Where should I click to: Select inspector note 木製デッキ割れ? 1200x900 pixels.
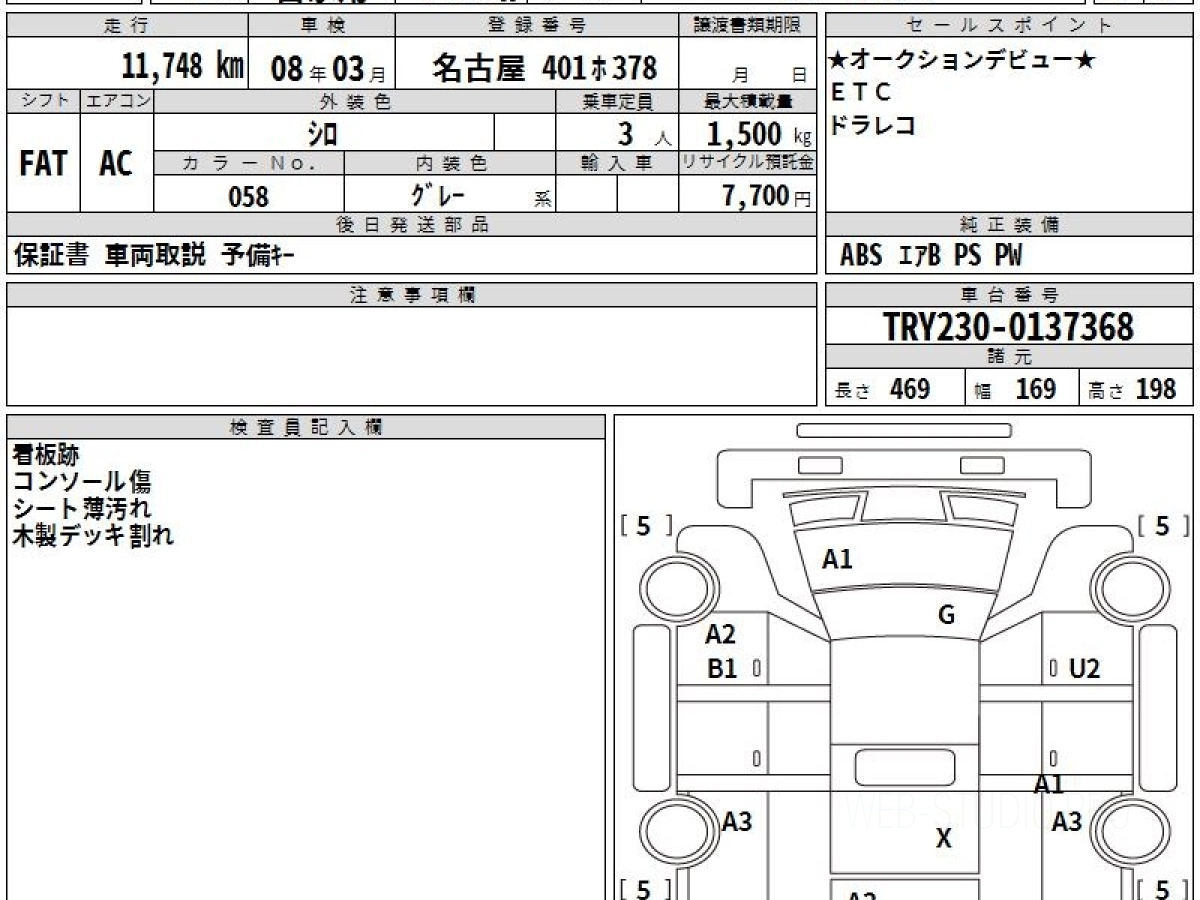[x=93, y=535]
